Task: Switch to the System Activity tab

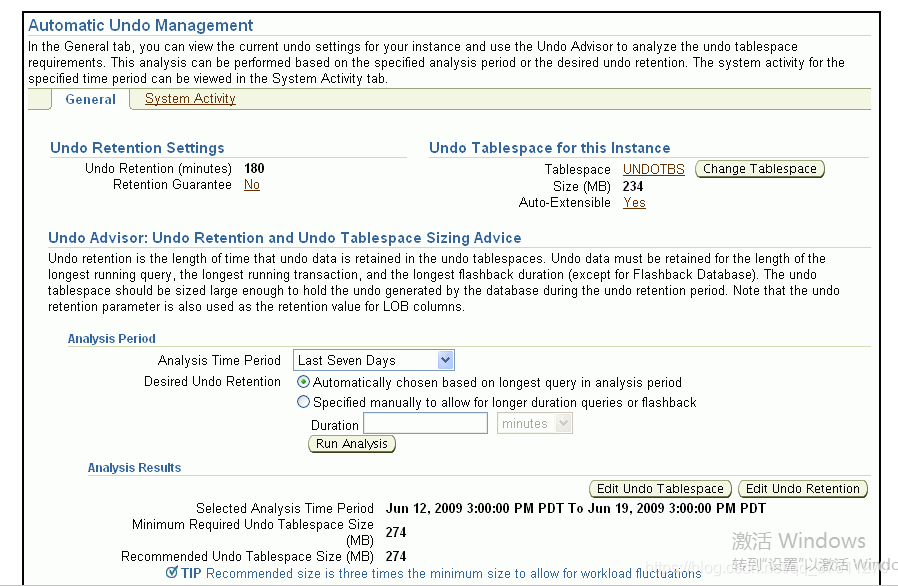Action: coord(190,99)
